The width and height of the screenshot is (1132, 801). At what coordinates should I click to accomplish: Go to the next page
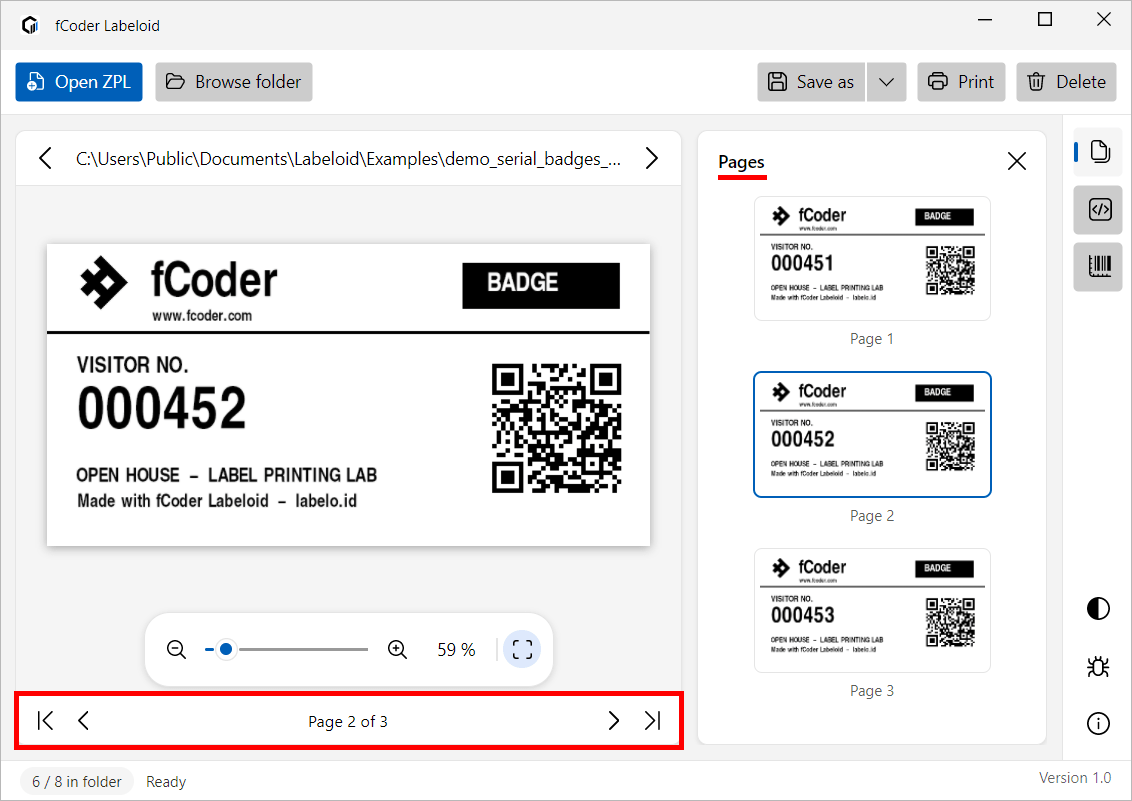click(614, 720)
